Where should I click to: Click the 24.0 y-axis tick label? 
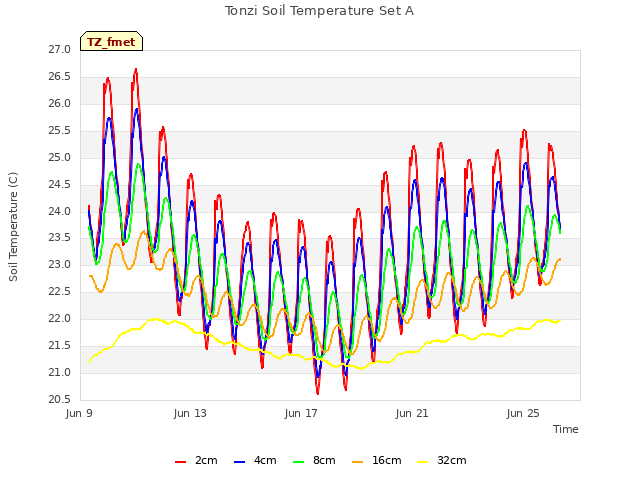60,211
